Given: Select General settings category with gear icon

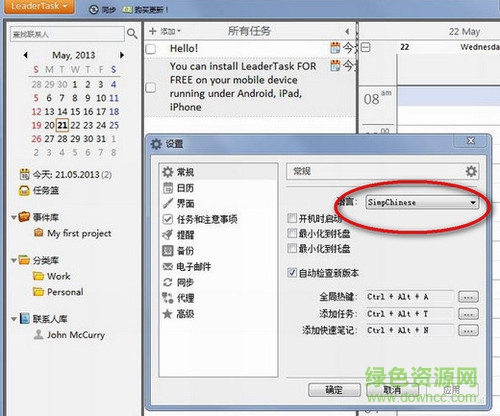Looking at the screenshot, I should [218, 172].
